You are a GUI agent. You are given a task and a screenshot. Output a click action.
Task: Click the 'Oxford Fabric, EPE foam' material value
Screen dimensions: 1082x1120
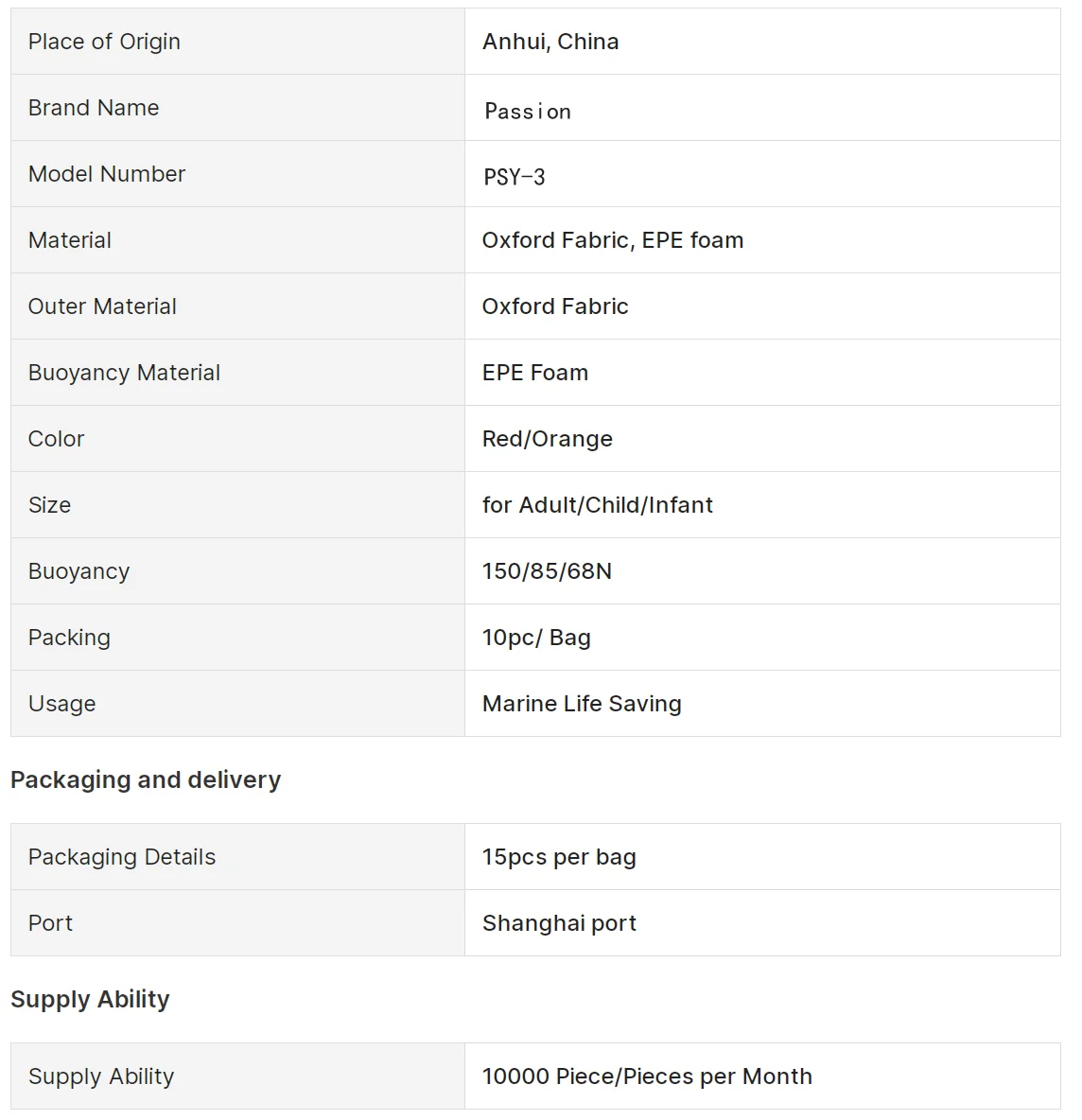(x=613, y=240)
